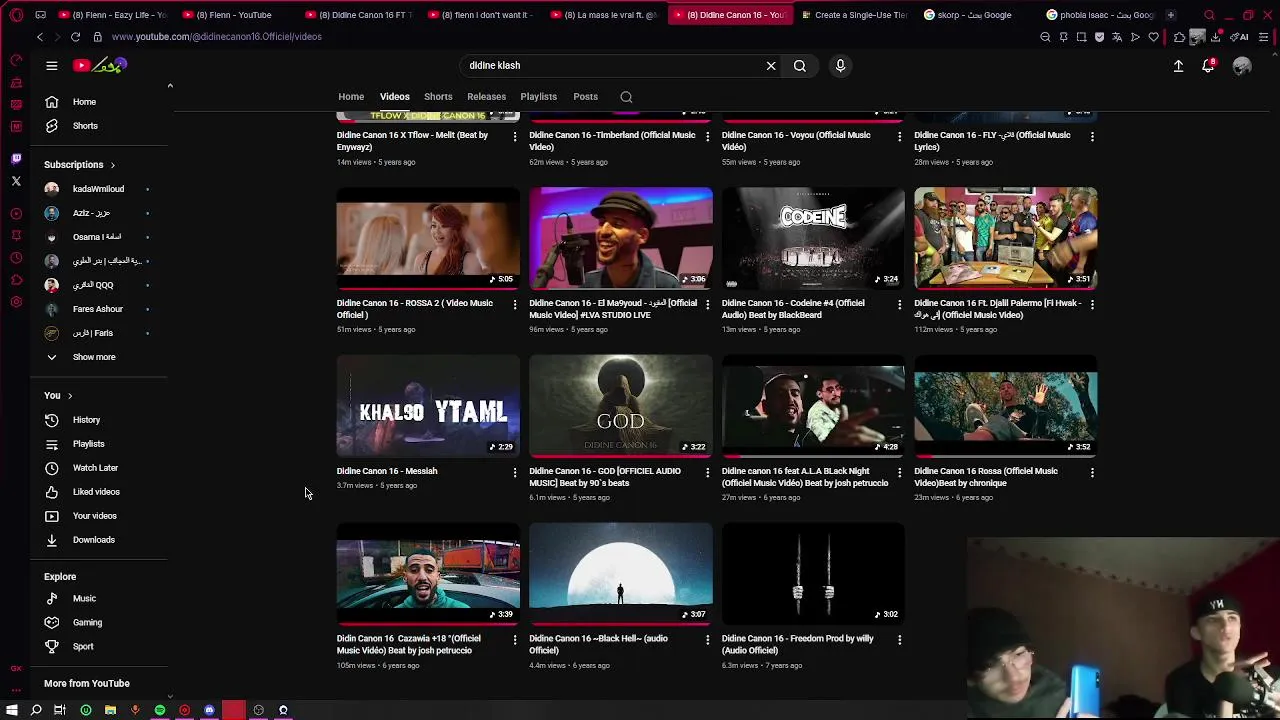Open Black Hell audio officiel title
This screenshot has width=1280, height=720.
pyautogui.click(x=598, y=645)
